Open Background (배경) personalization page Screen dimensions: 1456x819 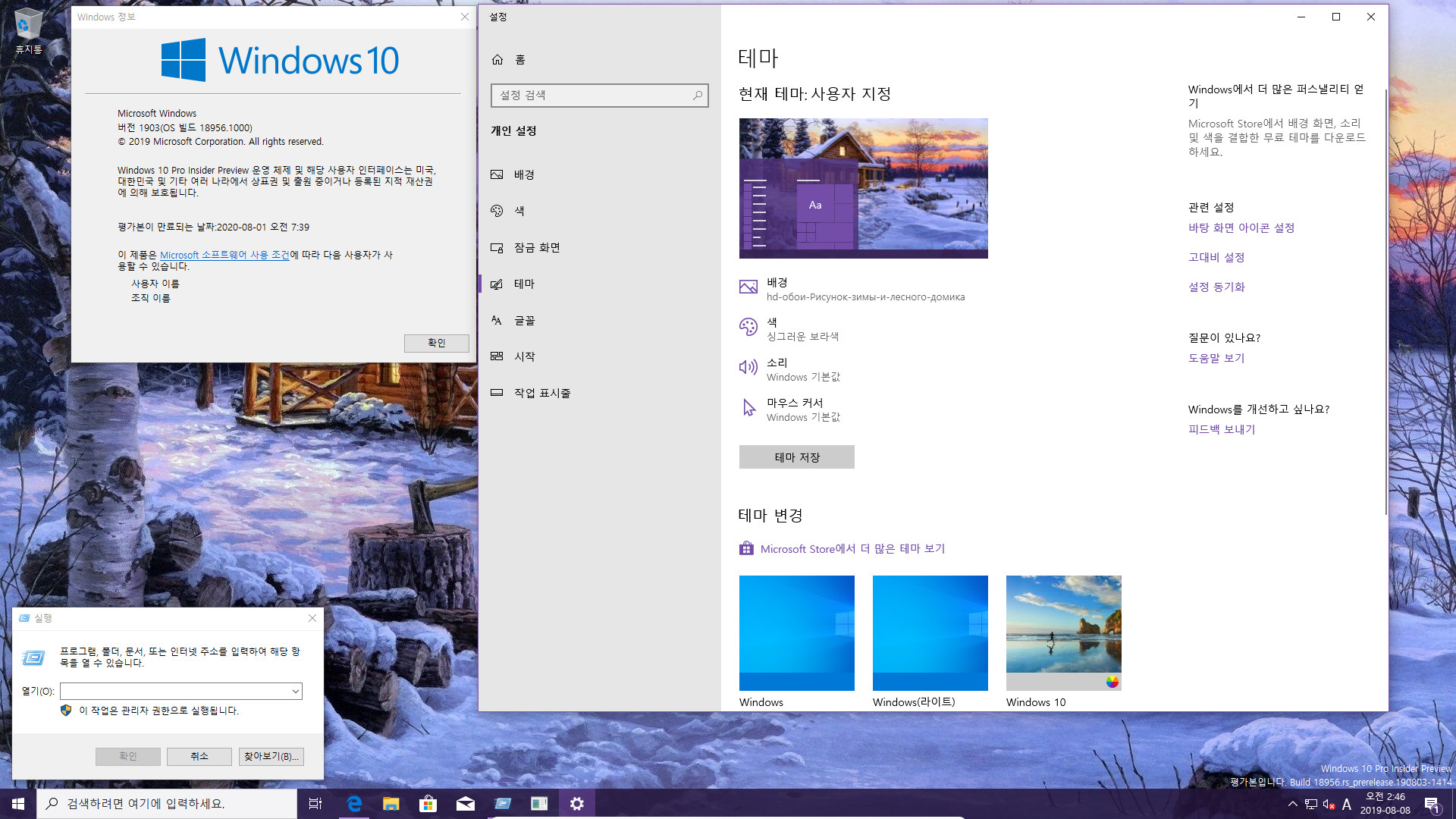tap(599, 174)
